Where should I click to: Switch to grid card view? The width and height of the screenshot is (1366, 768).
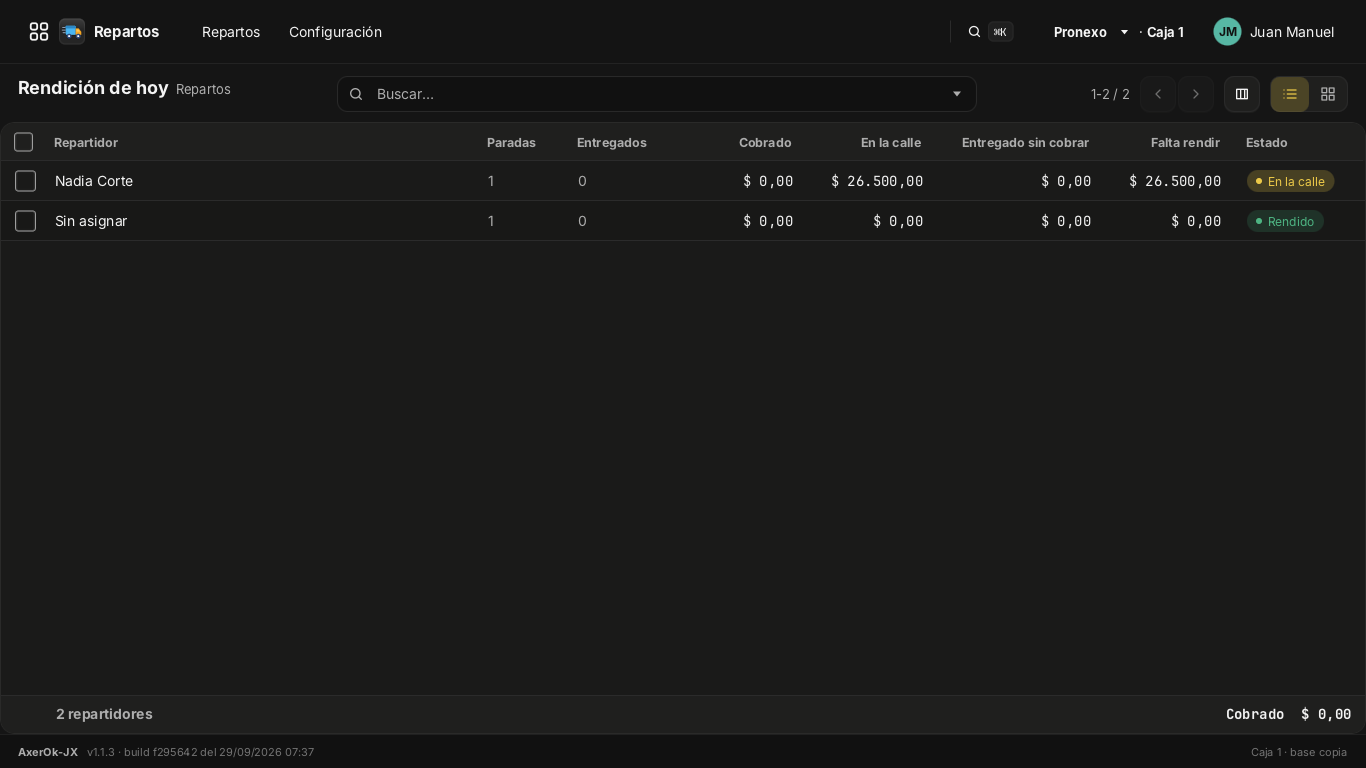click(x=1328, y=94)
